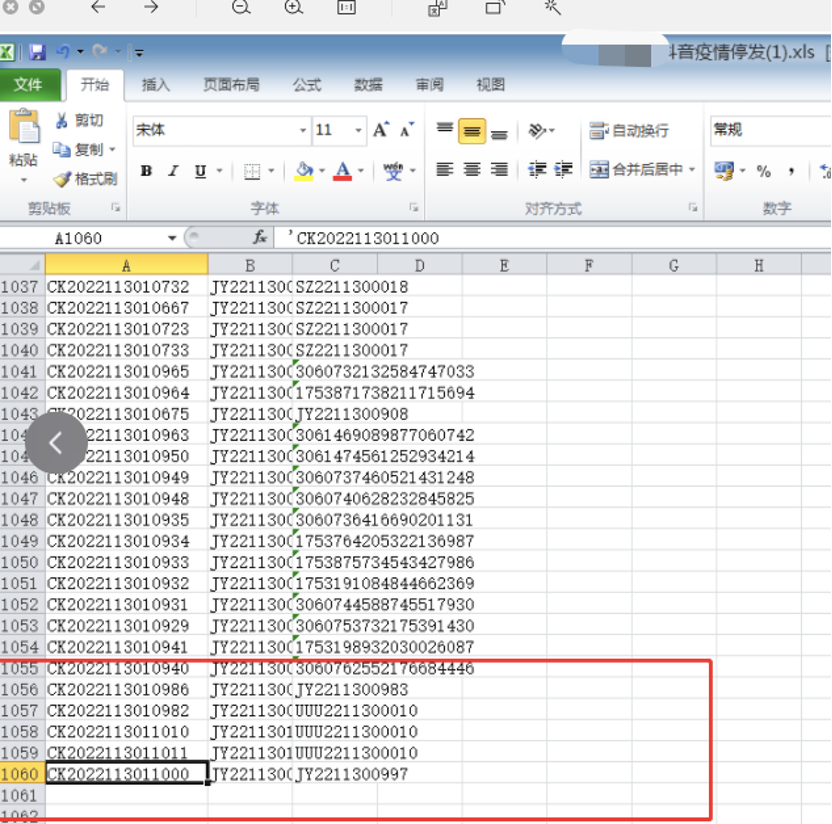Align text to top of cell

[445, 130]
